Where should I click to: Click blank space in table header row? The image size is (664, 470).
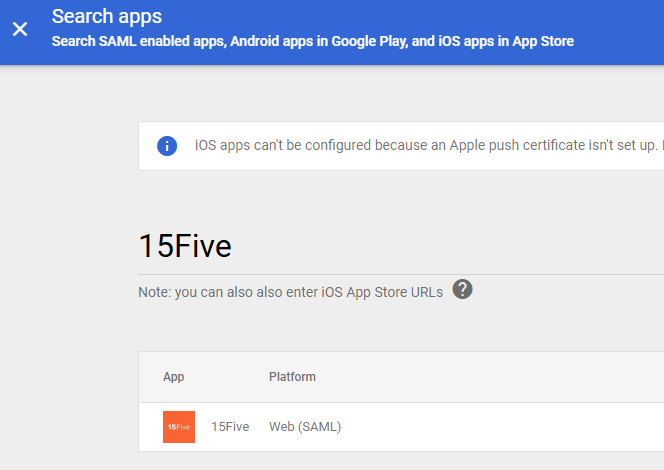(500, 377)
